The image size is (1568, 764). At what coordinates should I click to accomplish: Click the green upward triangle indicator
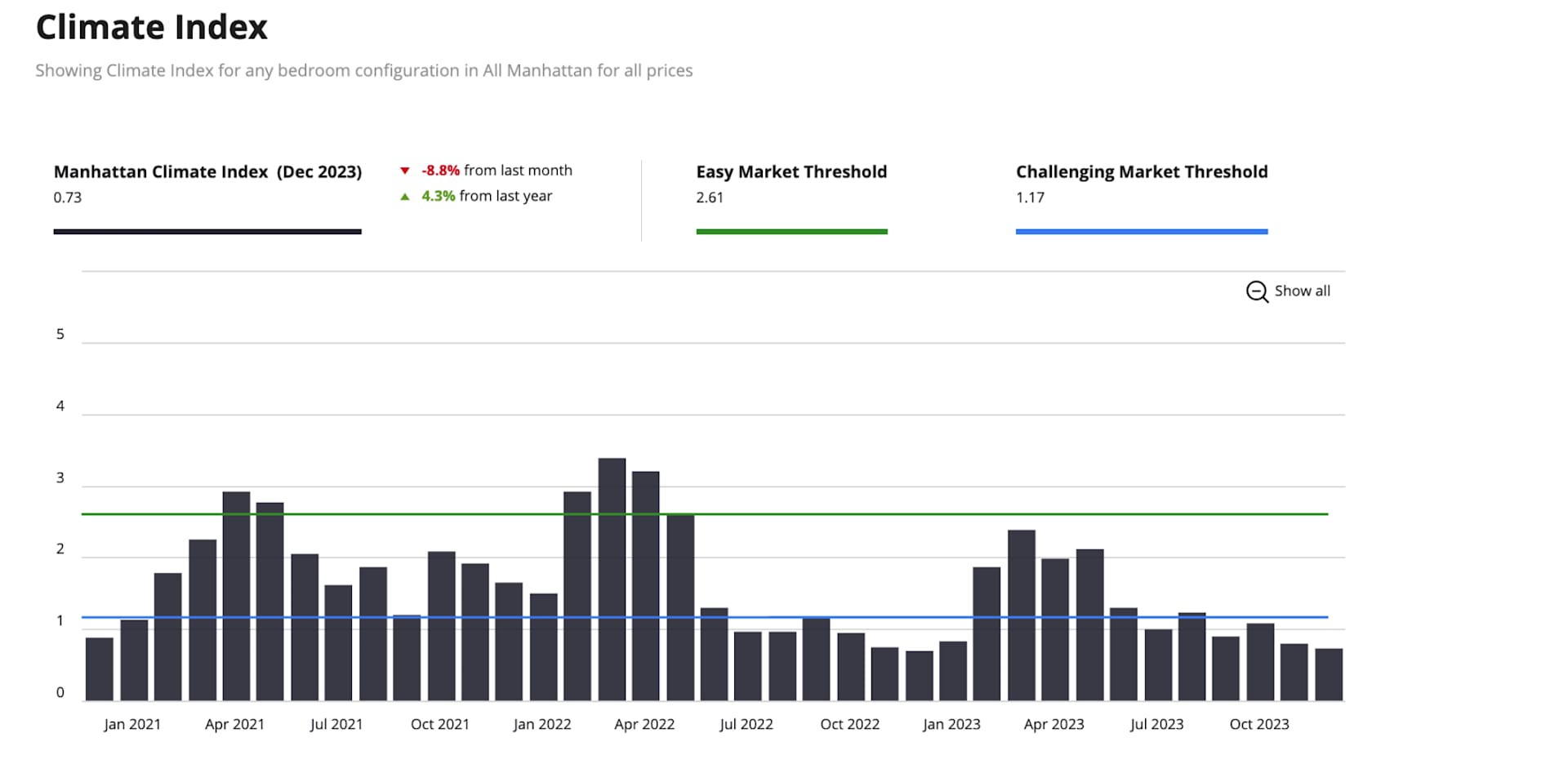pyautogui.click(x=404, y=197)
